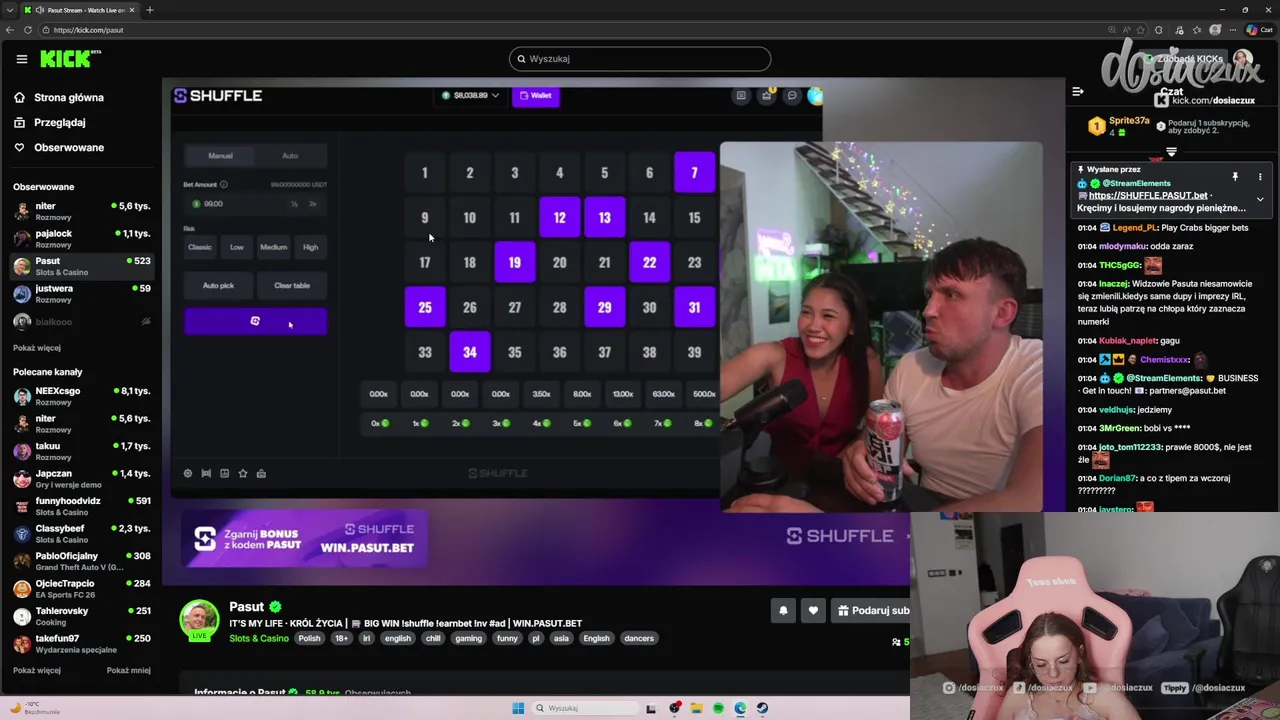Open justwera in the followed channels list
The height and width of the screenshot is (720, 1280).
pyautogui.click(x=80, y=293)
